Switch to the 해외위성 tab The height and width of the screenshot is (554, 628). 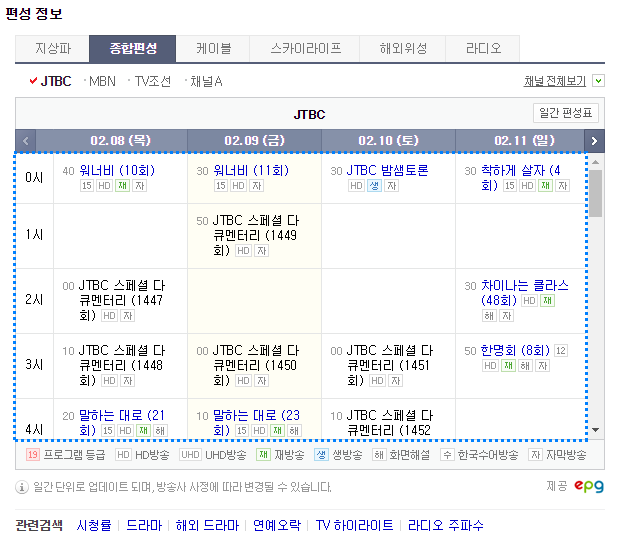coord(403,48)
